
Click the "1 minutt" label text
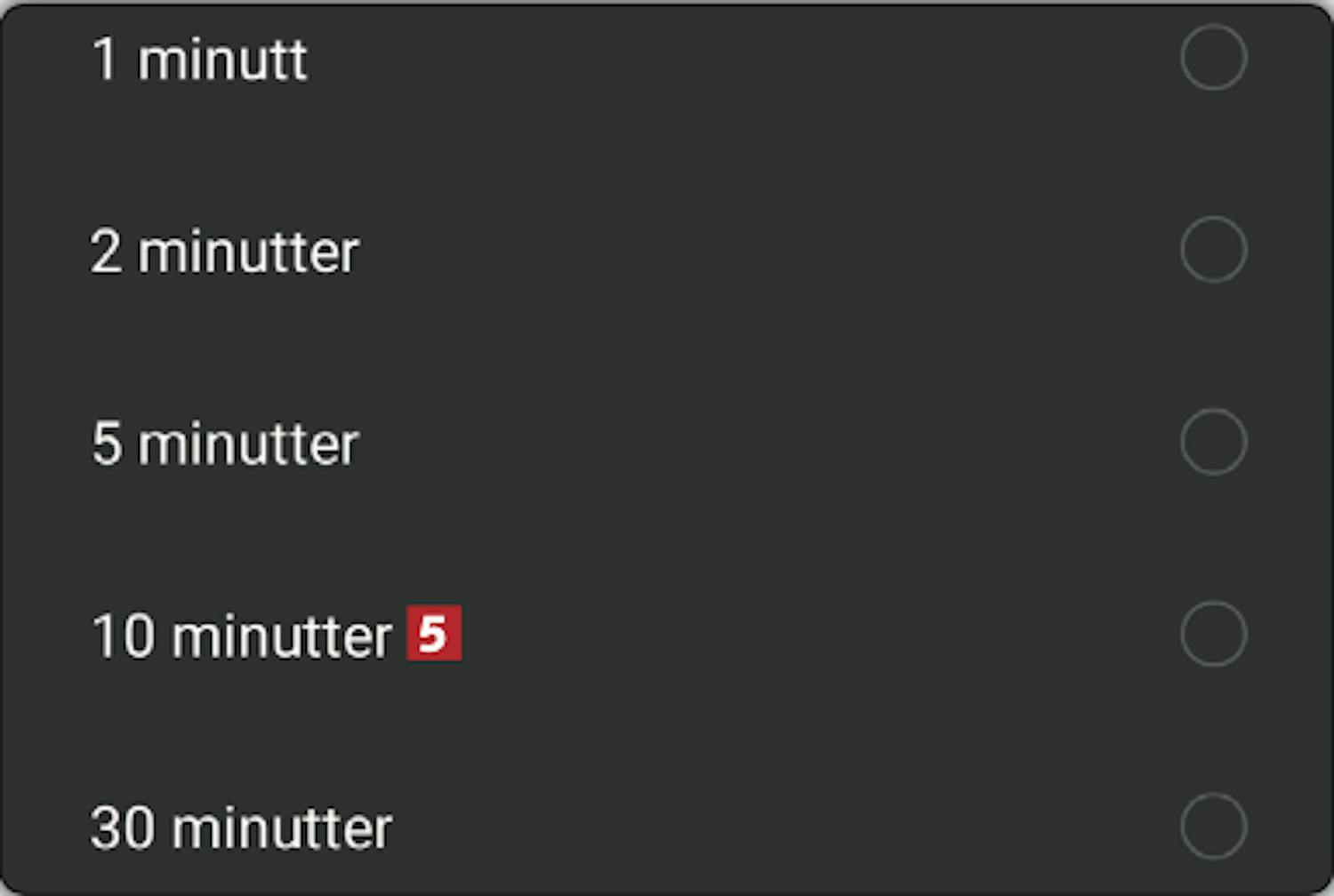tap(200, 60)
